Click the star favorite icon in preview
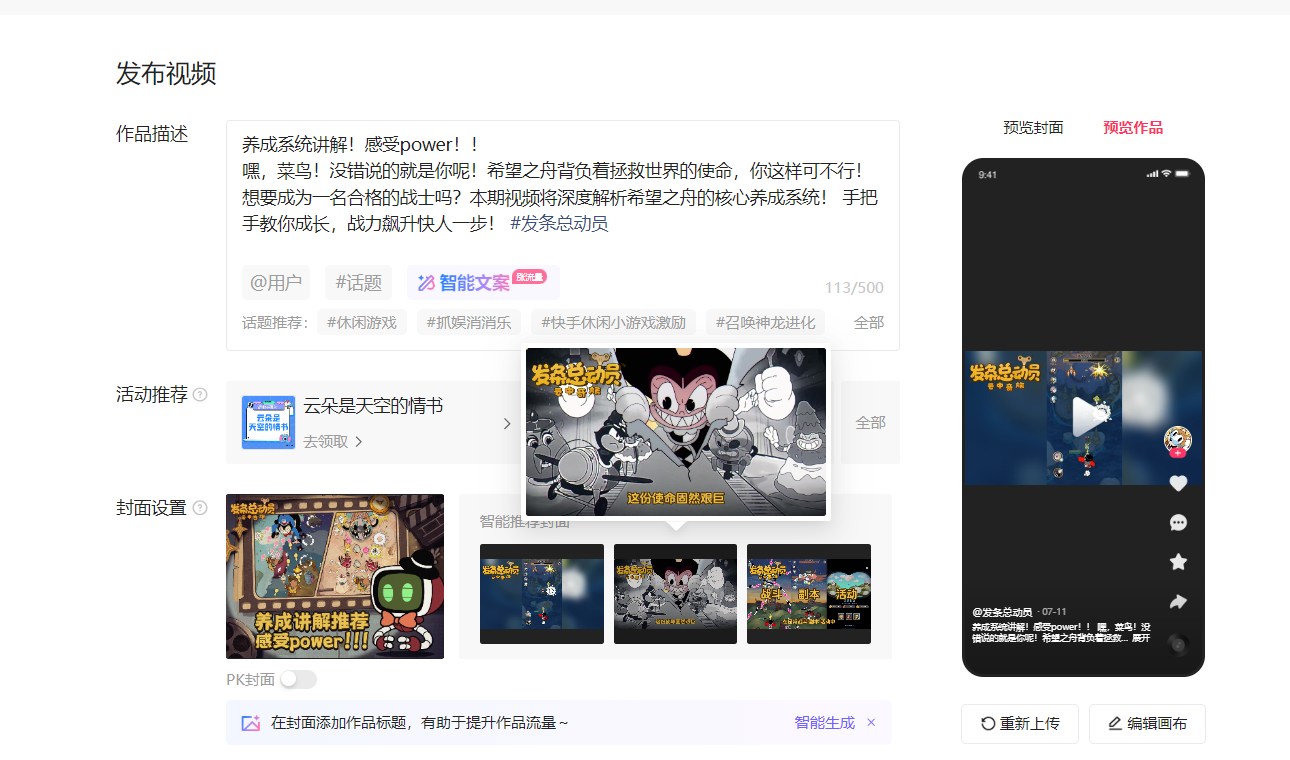Screen dimensions: 1290x760 (1178, 562)
